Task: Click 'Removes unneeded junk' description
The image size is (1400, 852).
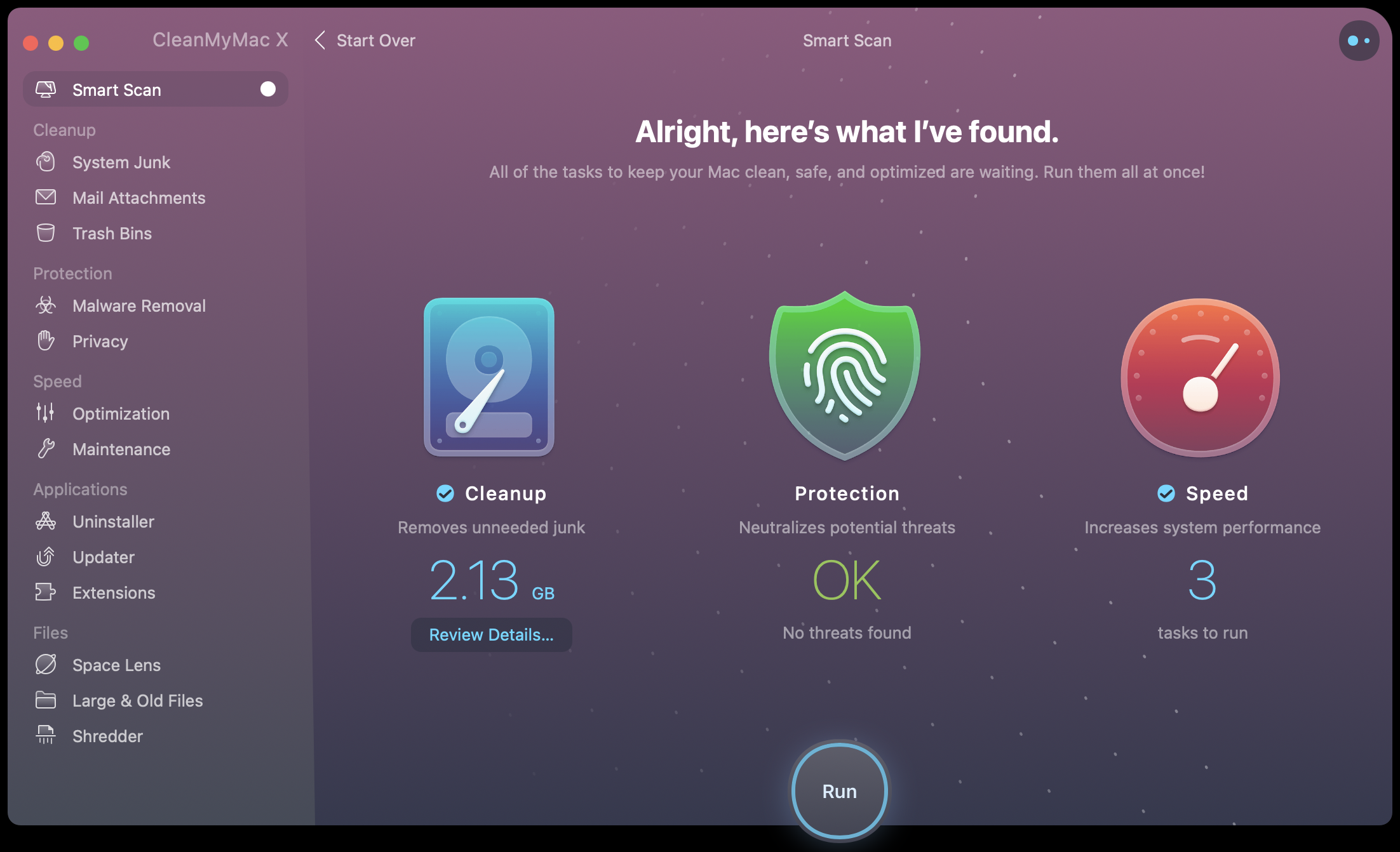Action: [491, 527]
